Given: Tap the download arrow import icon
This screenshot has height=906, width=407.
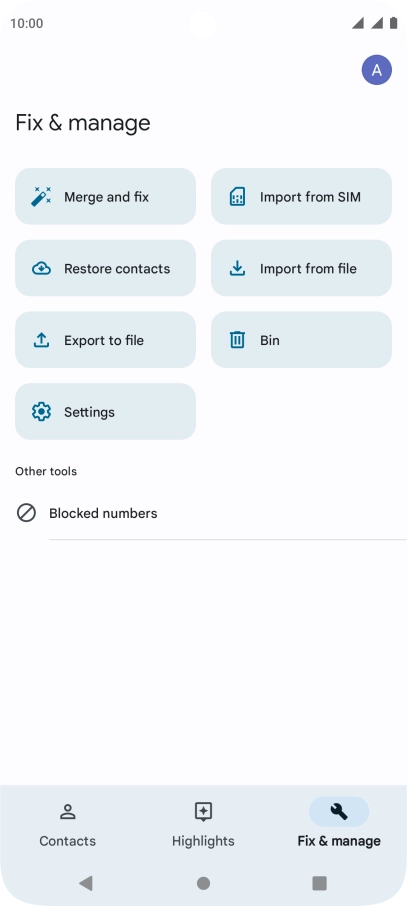Looking at the screenshot, I should (237, 268).
